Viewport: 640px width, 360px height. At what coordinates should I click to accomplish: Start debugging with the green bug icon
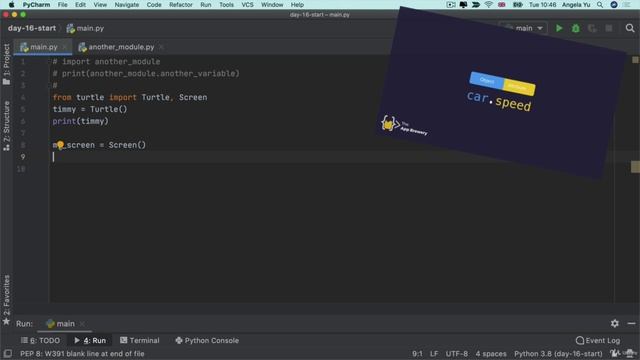(576, 28)
